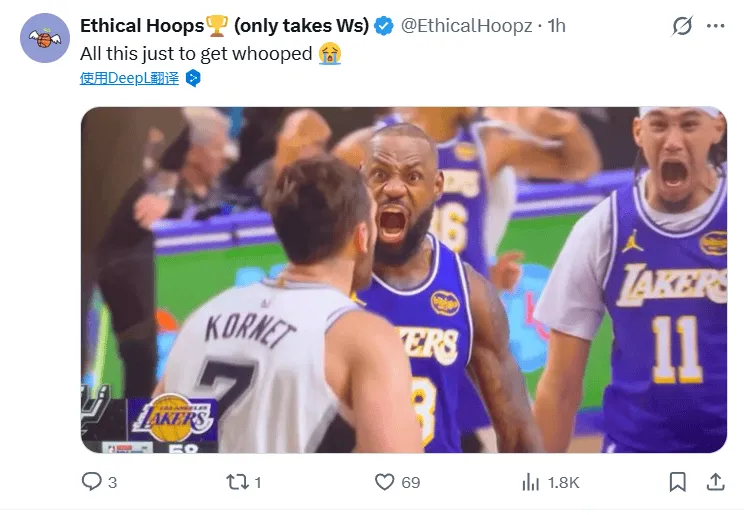Open the share menu for this tweet

click(x=715, y=482)
